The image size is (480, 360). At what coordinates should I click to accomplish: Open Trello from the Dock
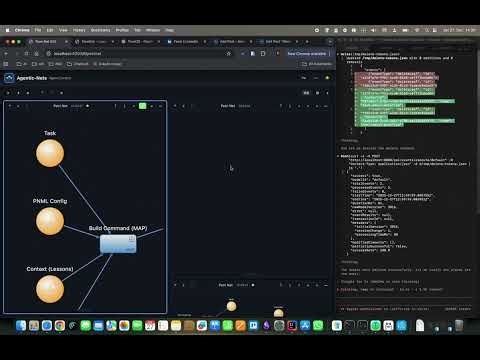click(253, 325)
